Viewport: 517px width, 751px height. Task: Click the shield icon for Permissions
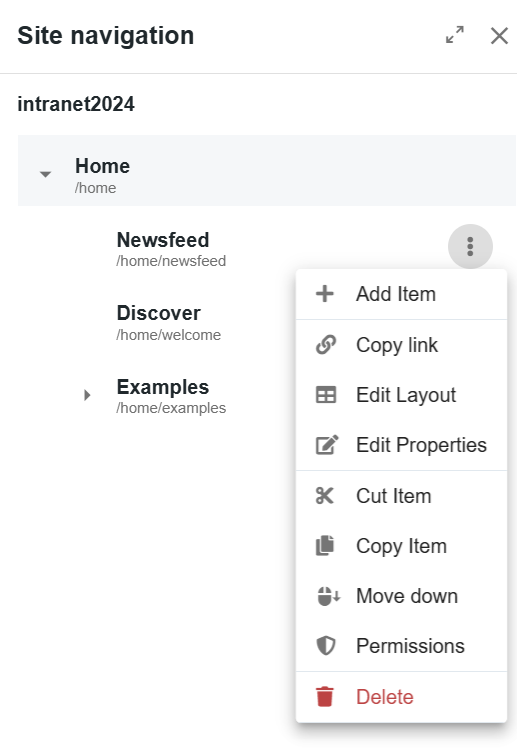click(x=326, y=646)
